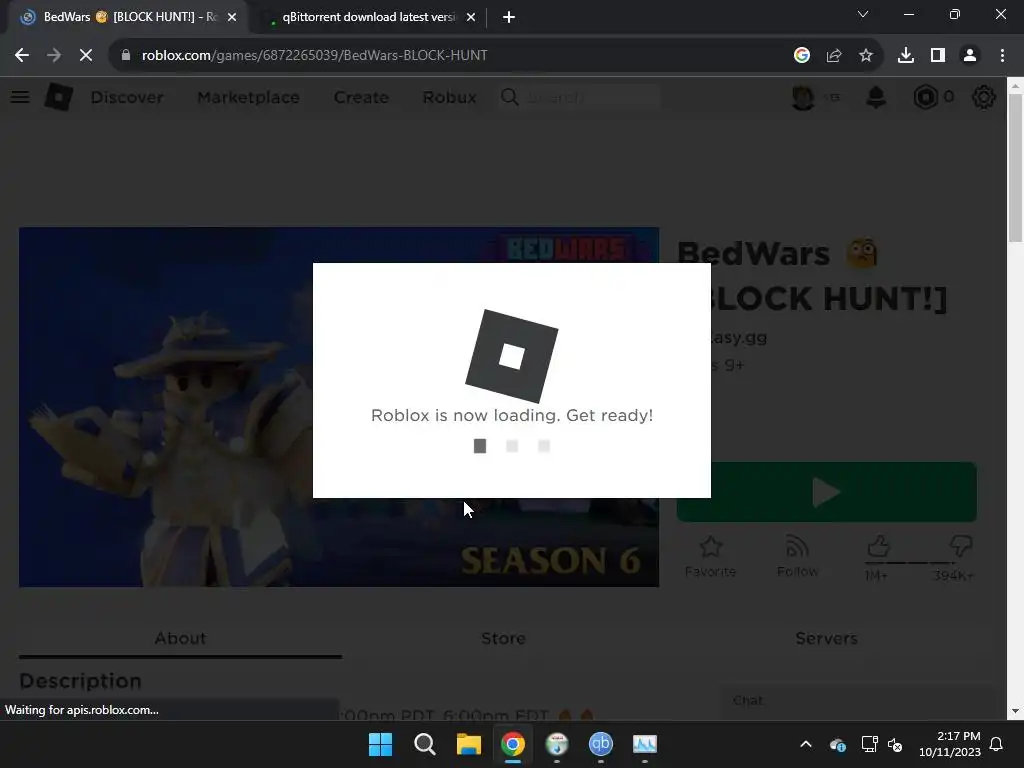Click the URL address bar
This screenshot has width=1024, height=768.
tap(457, 56)
